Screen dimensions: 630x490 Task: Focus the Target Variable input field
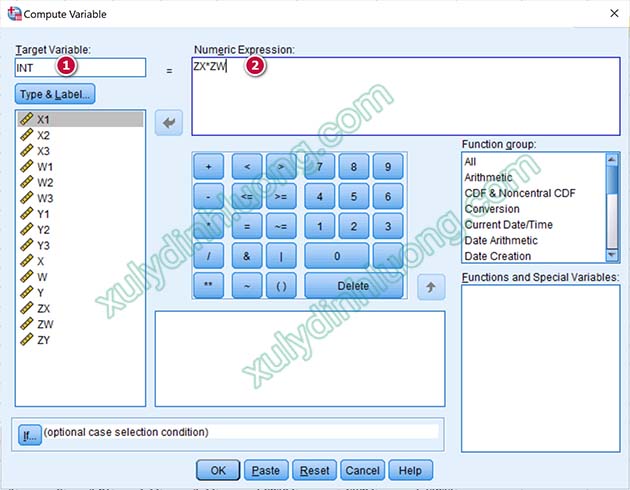[x=80, y=67]
